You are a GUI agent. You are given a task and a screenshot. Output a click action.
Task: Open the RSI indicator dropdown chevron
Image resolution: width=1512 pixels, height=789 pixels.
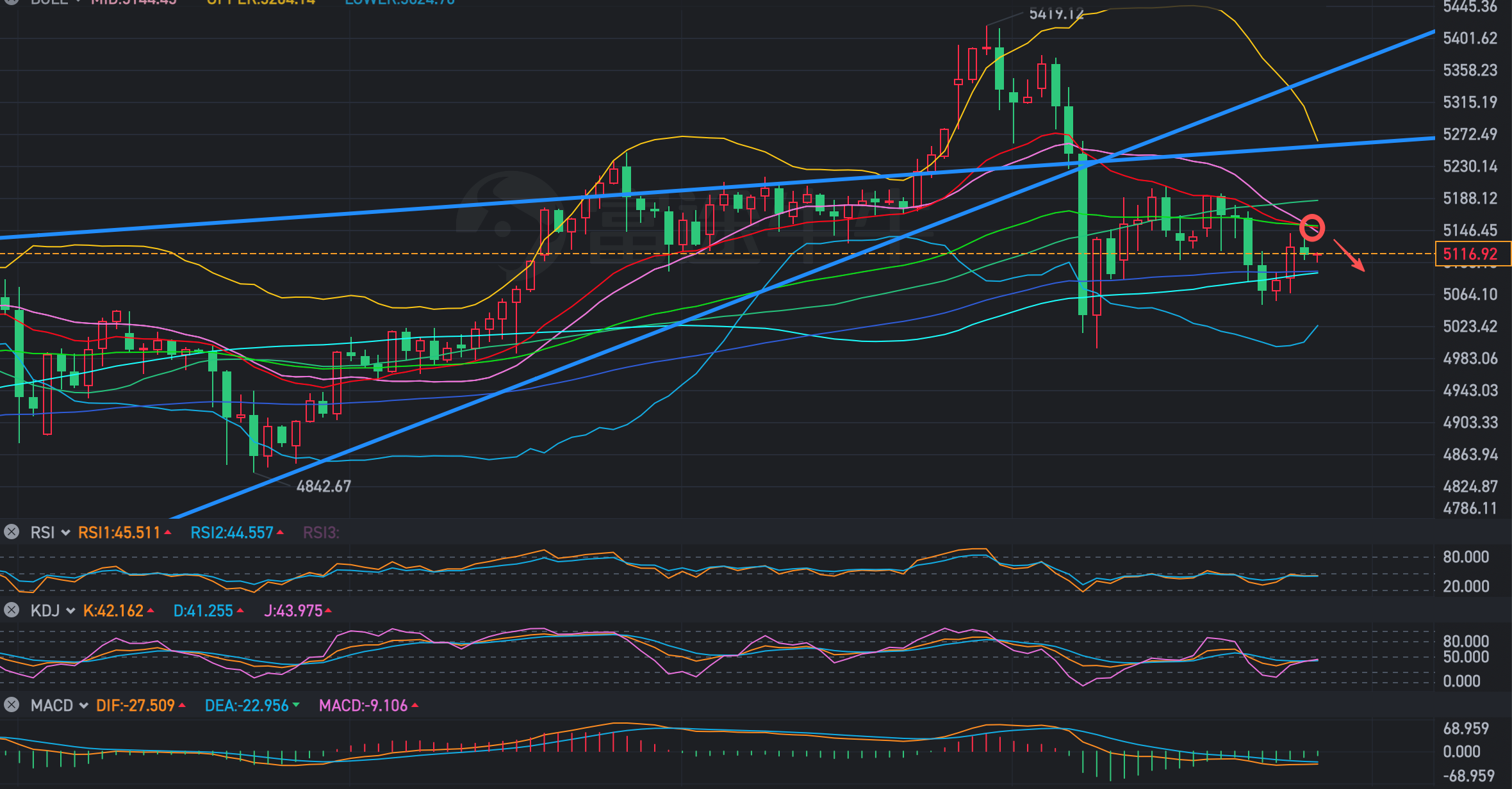coord(65,533)
